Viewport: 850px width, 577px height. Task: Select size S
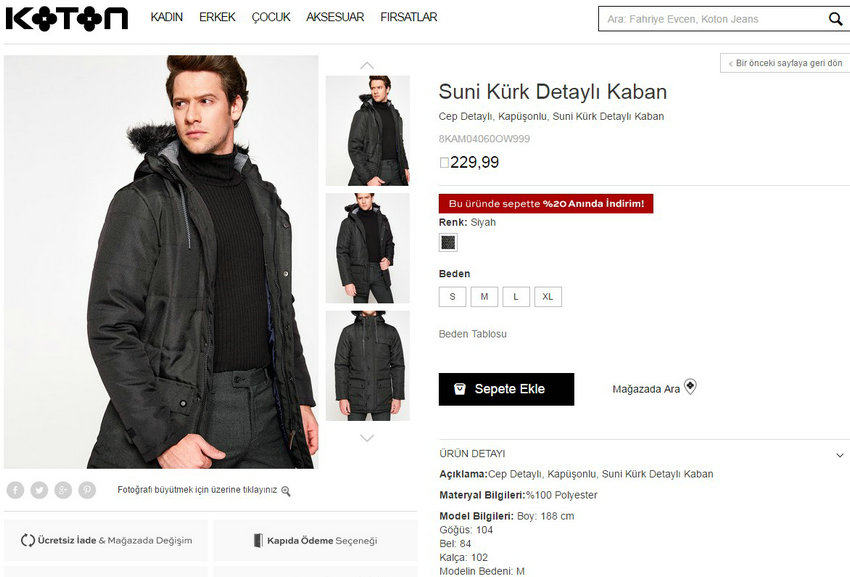[x=452, y=297]
